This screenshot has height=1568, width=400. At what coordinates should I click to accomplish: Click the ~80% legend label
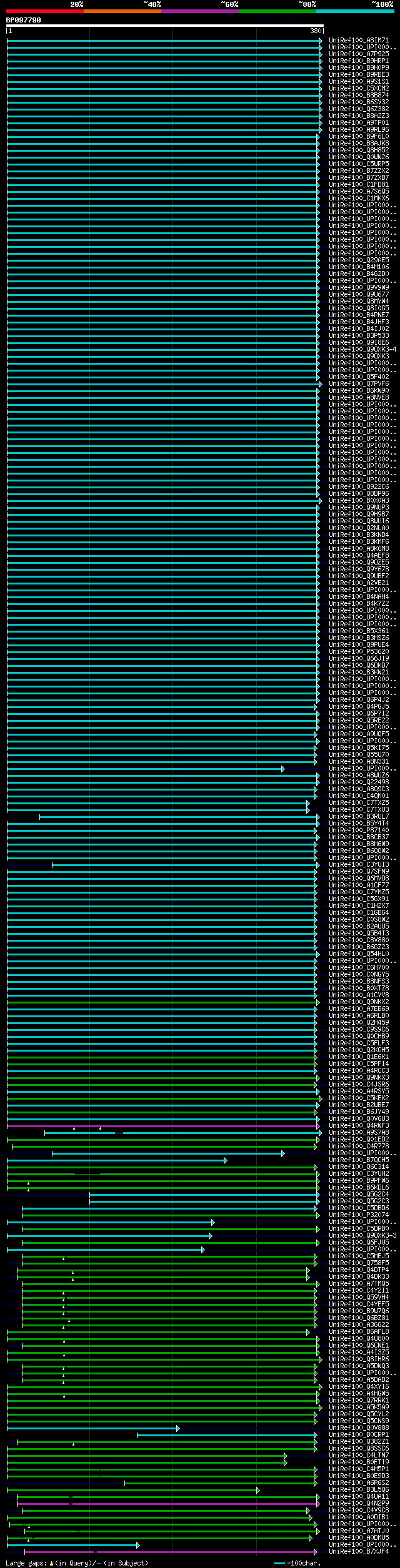click(307, 4)
